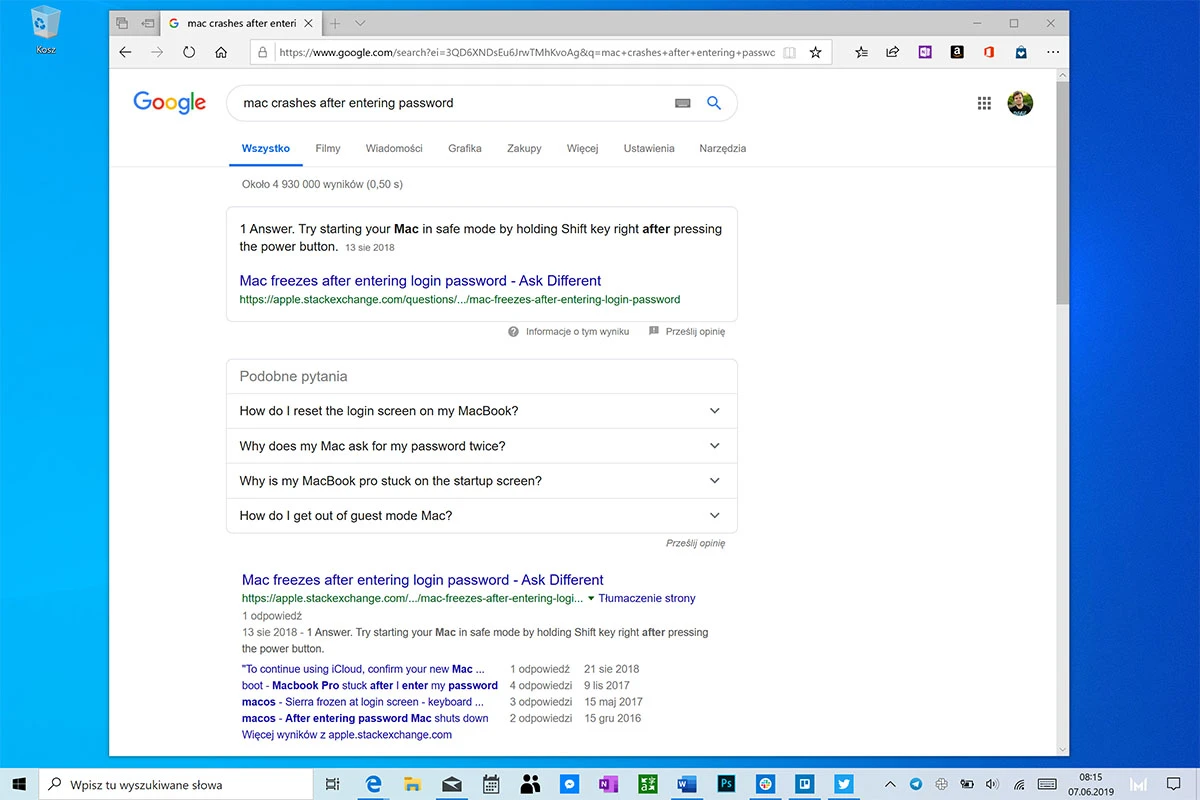Click the browser address bar URL
The width and height of the screenshot is (1200, 800).
(x=527, y=53)
